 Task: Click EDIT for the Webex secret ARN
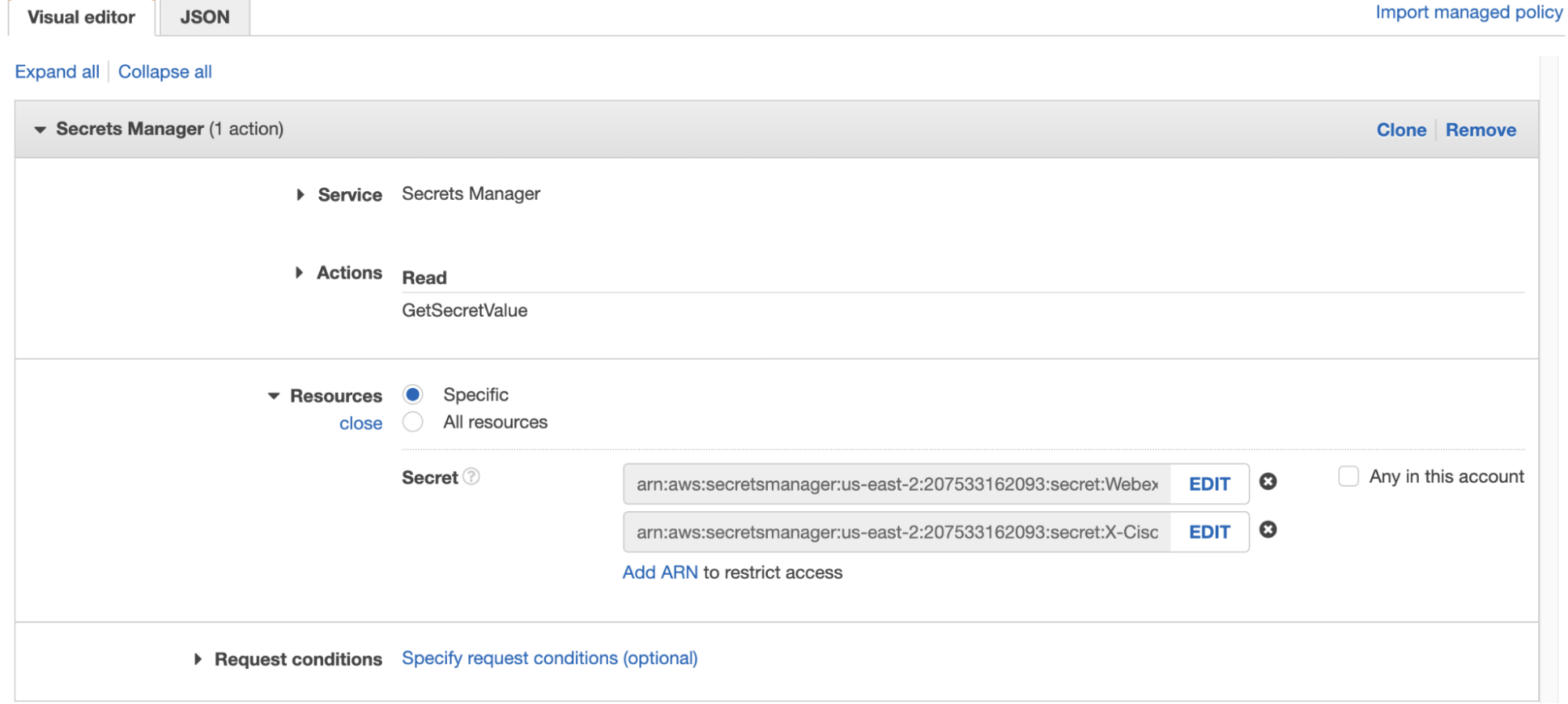click(x=1210, y=484)
